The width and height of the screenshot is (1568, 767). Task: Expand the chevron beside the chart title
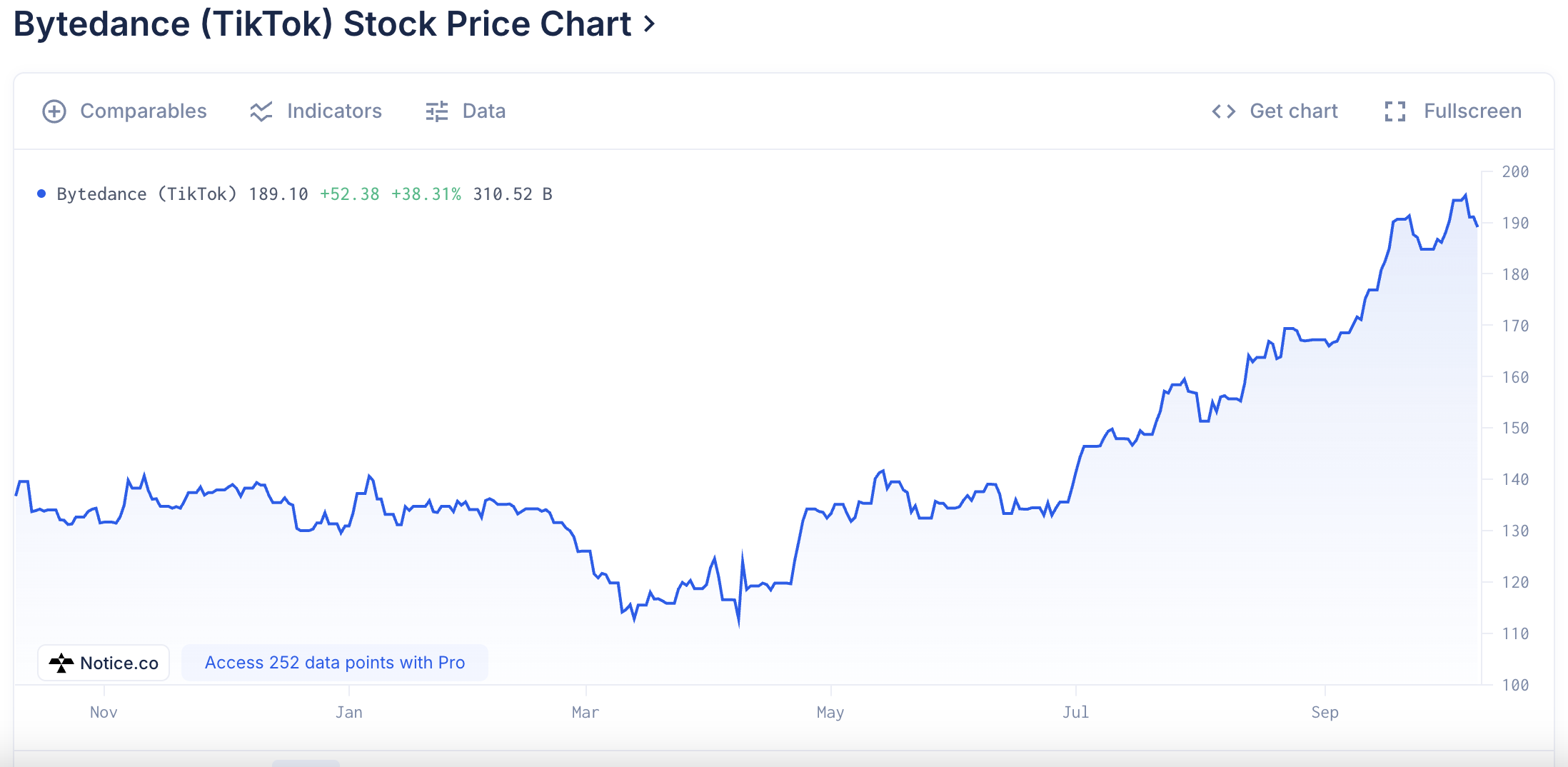tap(649, 24)
